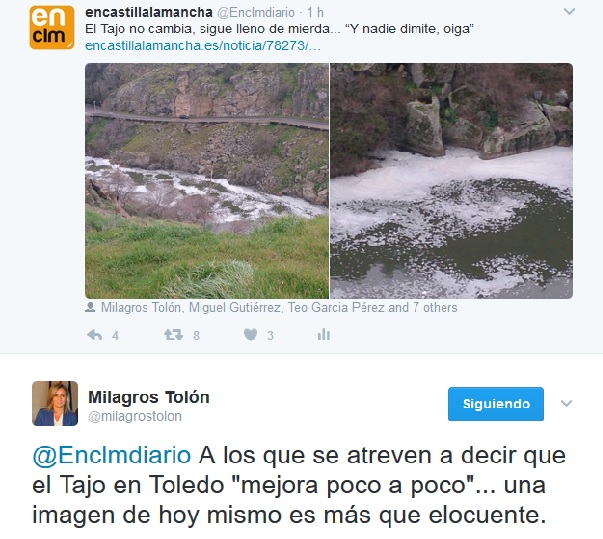Click the @Enclmdiario handle in tweet header
The width and height of the screenshot is (603, 539).
256,13
